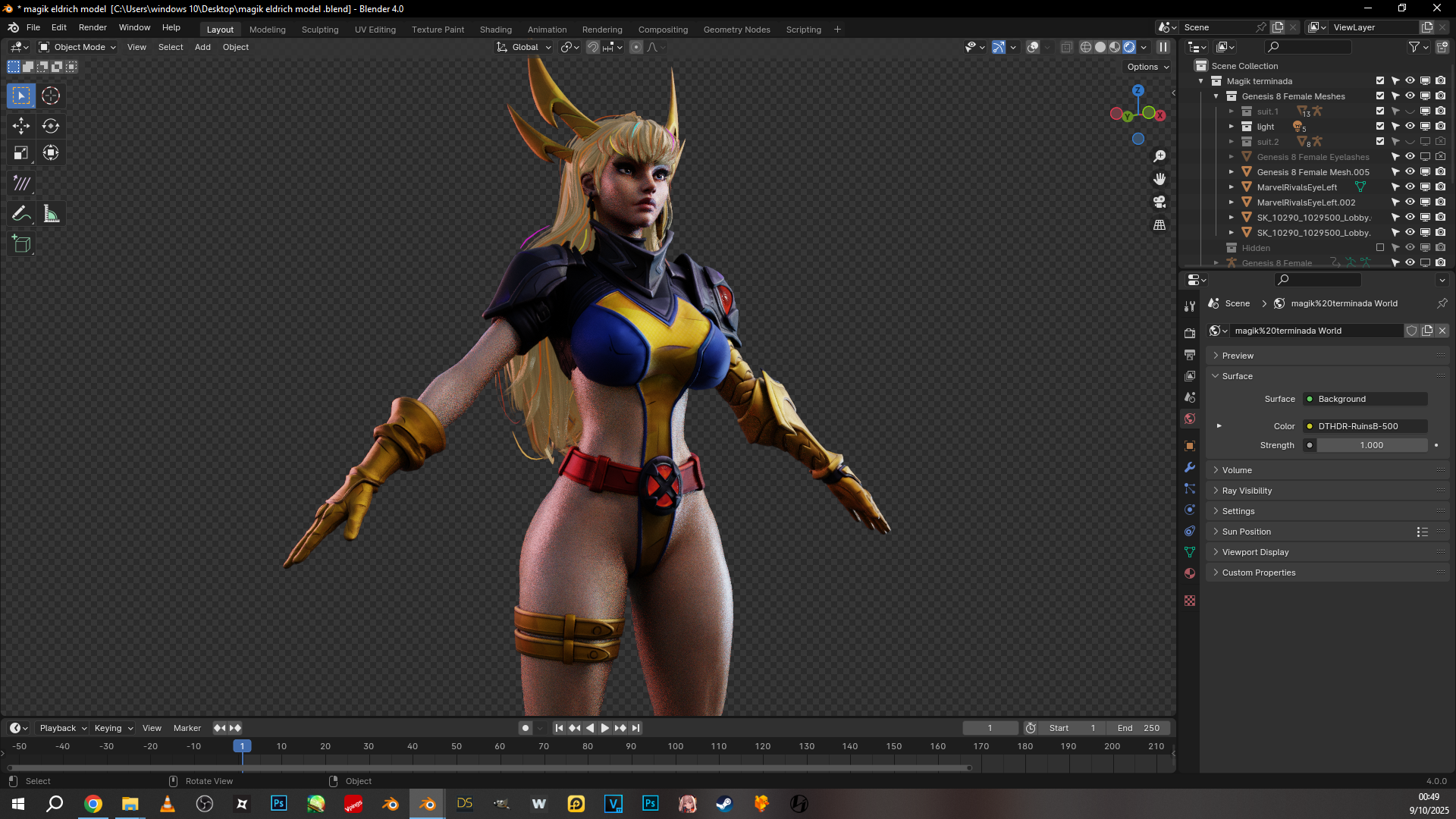Toggle exclude checkbox for light collection
The width and height of the screenshot is (1456, 819).
pos(1380,127)
